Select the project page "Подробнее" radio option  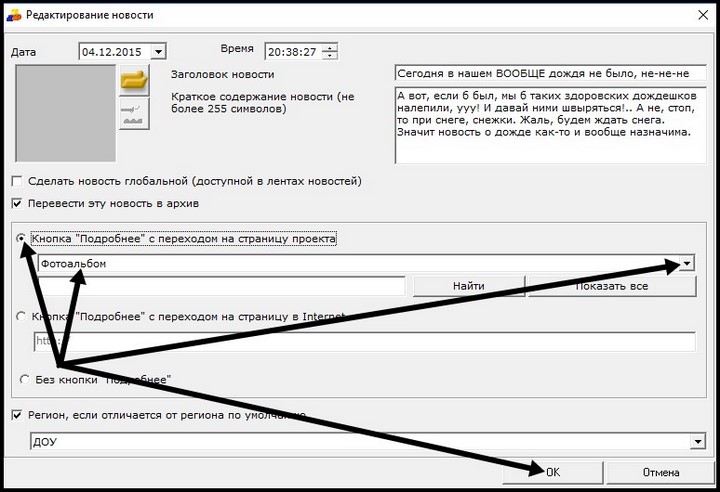point(23,239)
